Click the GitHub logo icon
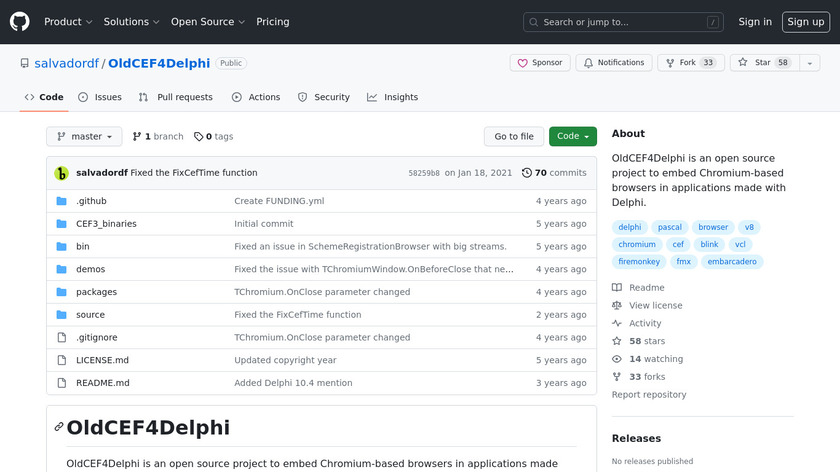The image size is (840, 472). (20, 21)
